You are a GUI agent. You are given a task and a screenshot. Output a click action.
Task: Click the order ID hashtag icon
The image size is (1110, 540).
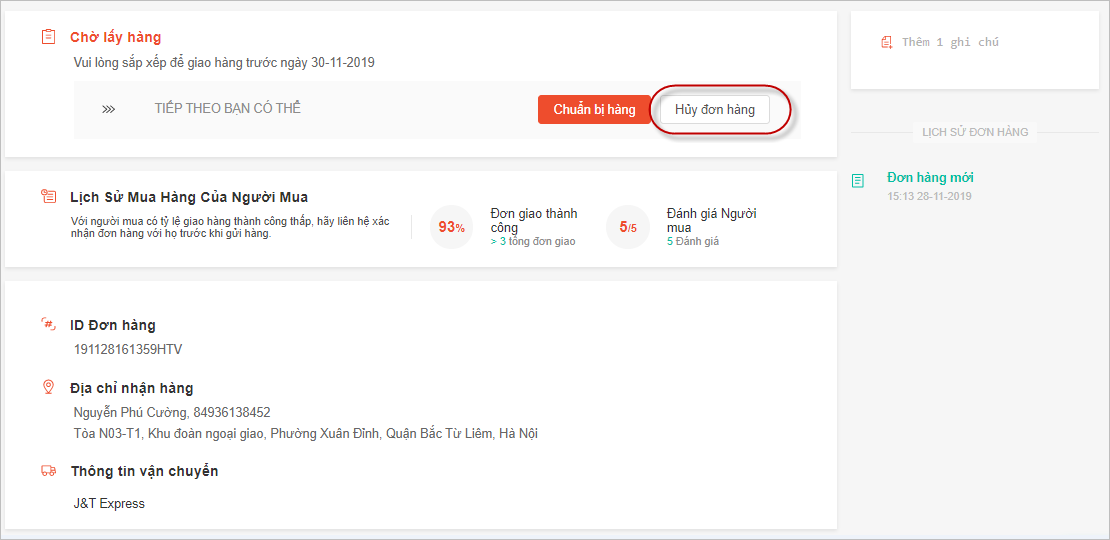coord(48,324)
